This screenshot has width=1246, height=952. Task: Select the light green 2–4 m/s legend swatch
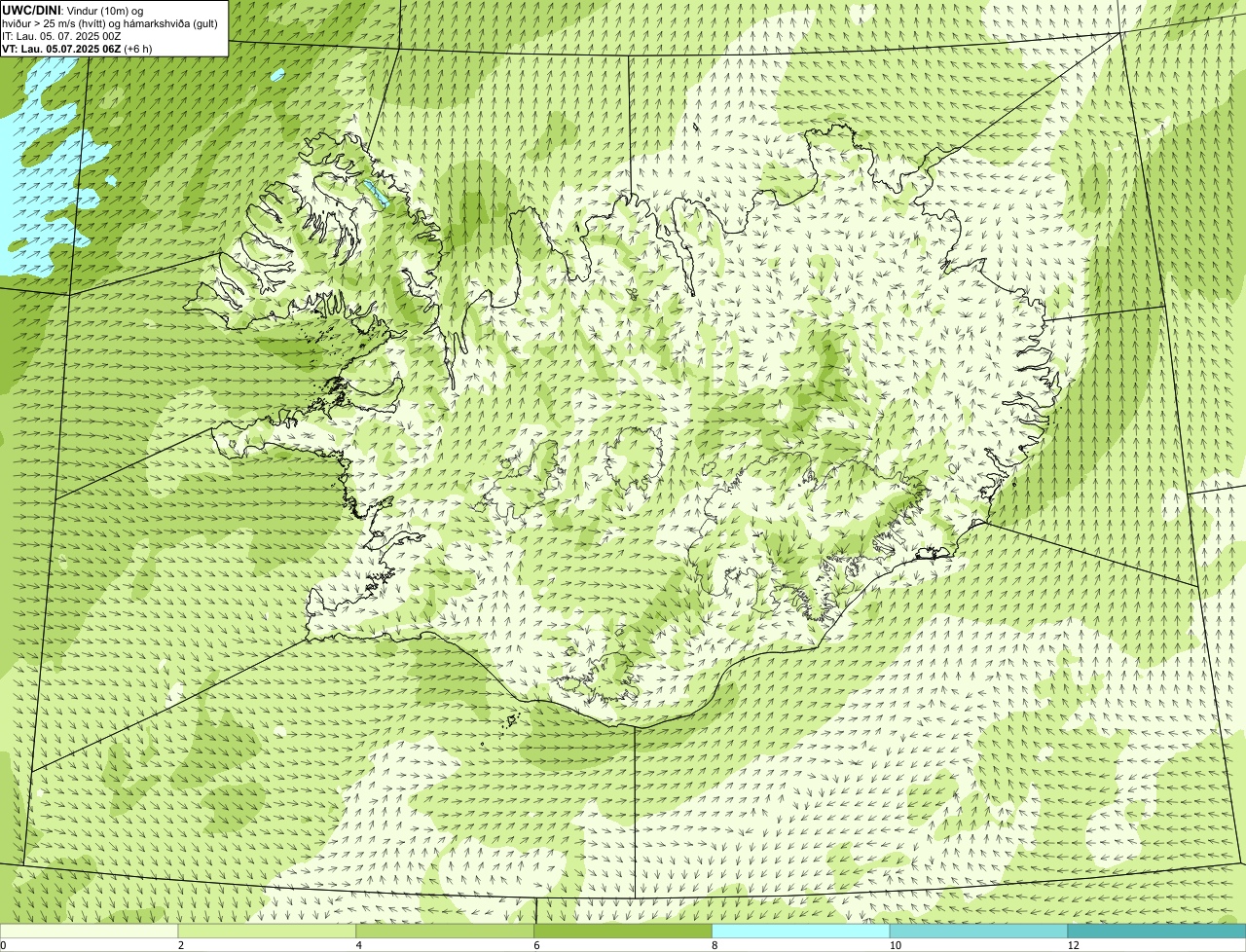(268, 931)
